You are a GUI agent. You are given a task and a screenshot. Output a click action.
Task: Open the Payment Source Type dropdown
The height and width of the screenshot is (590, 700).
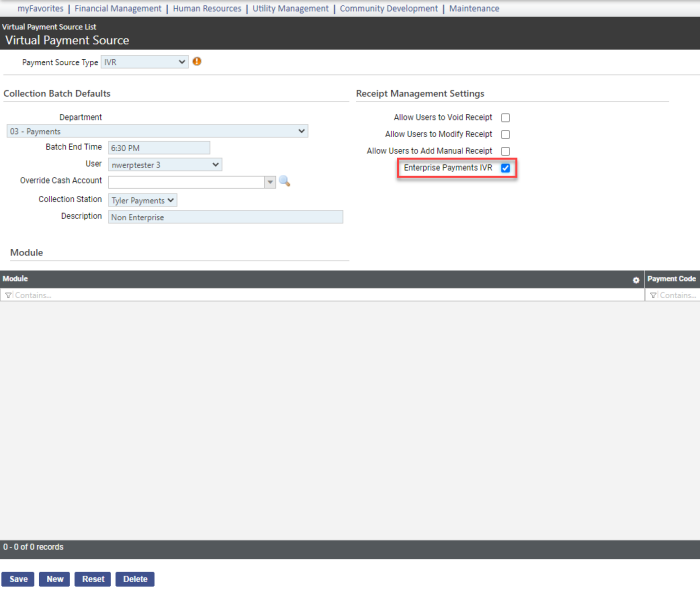144,62
